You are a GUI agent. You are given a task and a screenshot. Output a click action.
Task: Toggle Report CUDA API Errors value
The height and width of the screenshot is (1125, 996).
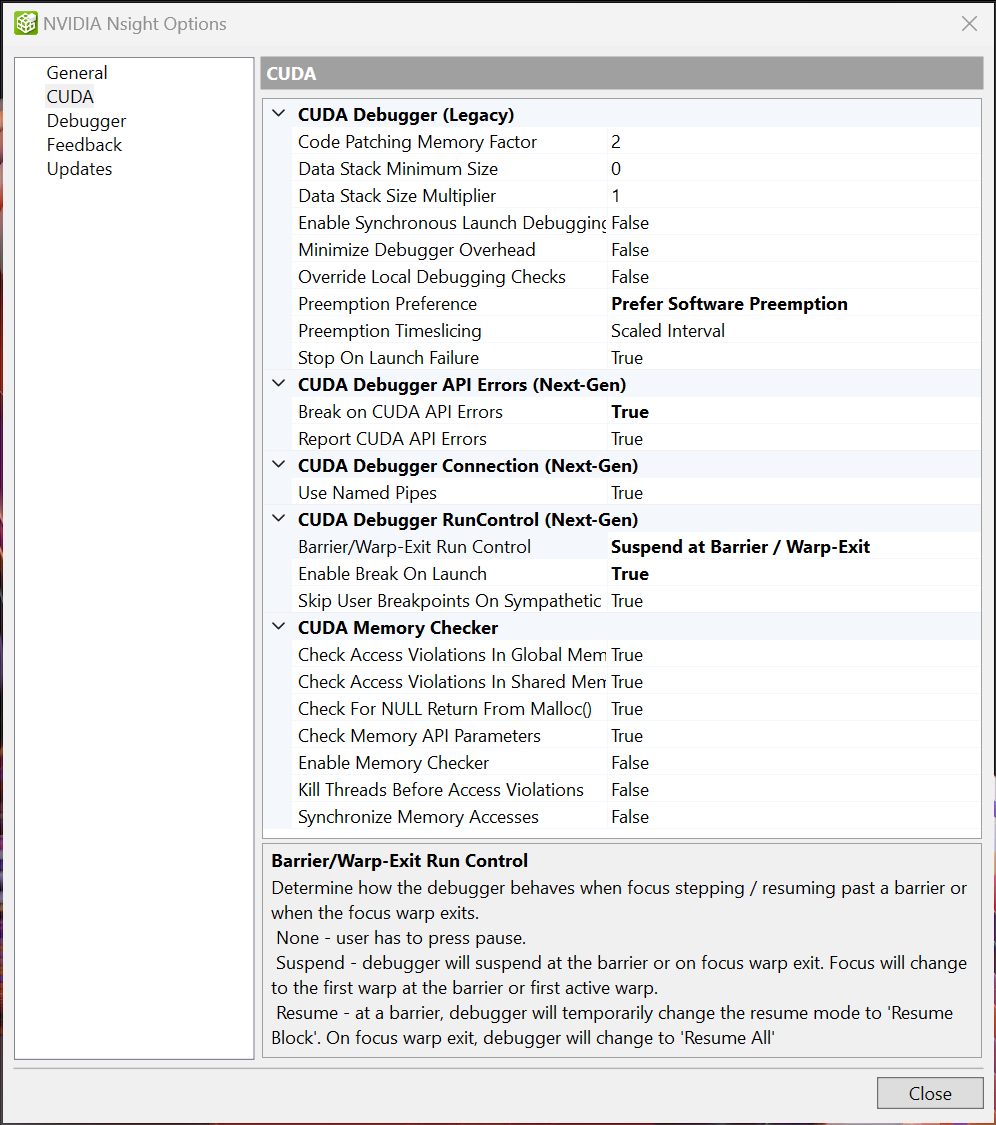pos(793,439)
